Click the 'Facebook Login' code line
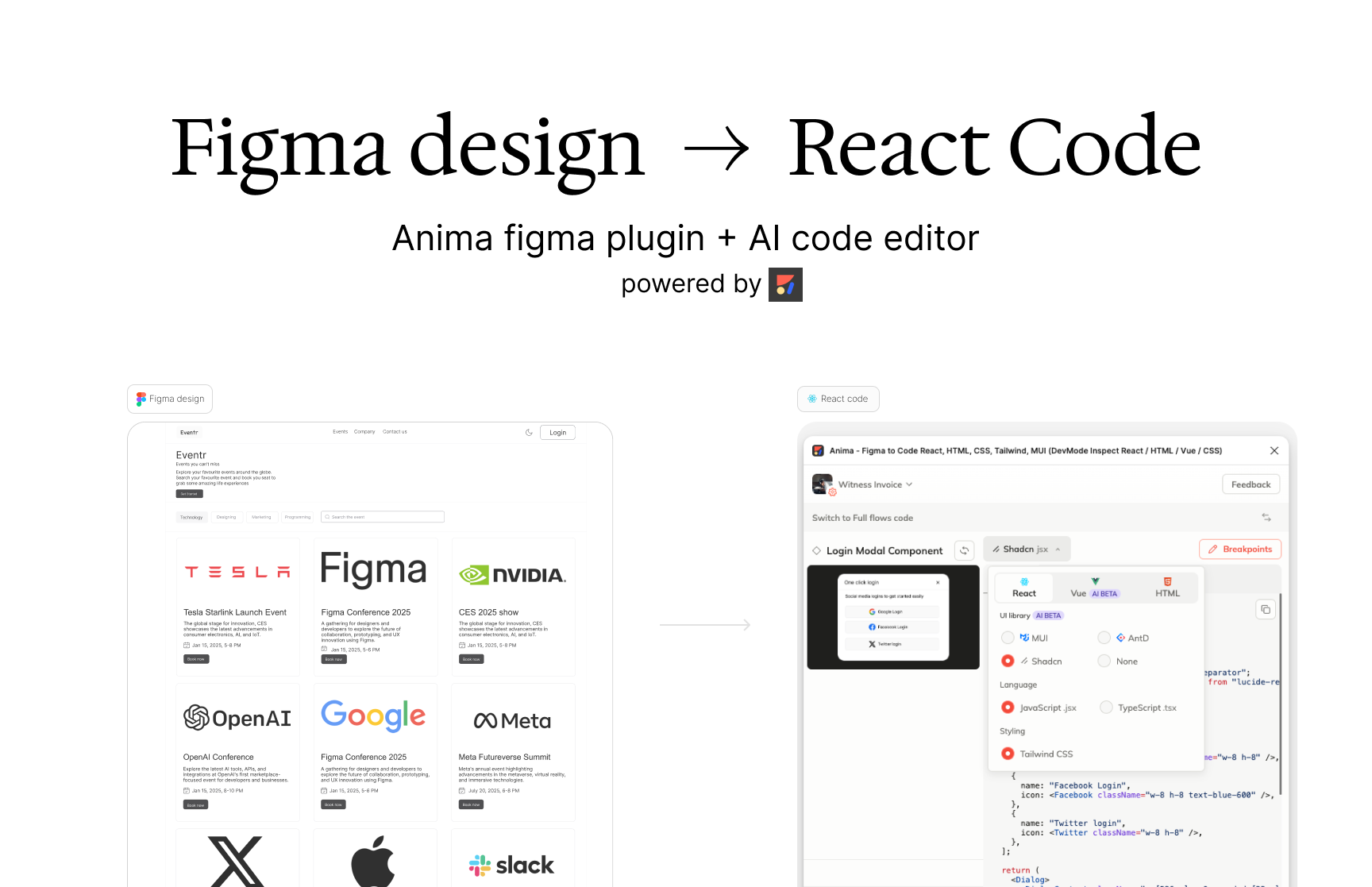This screenshot has width=1372, height=887. click(1075, 785)
